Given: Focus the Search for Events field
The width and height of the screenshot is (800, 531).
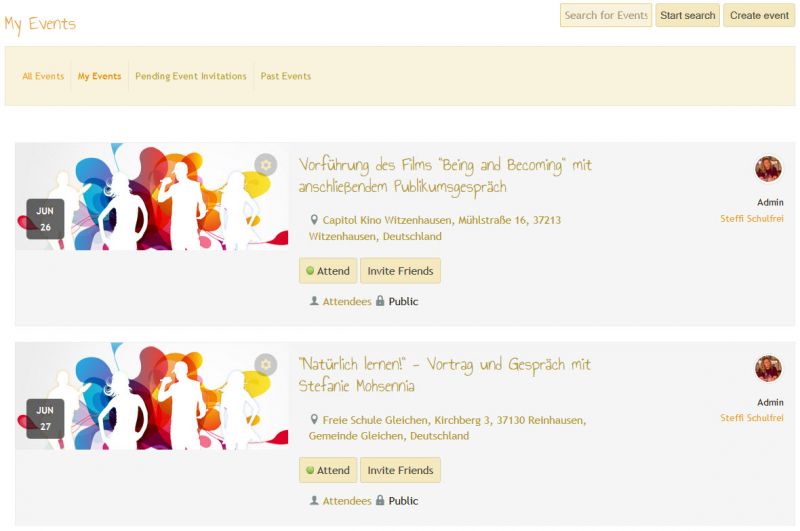Looking at the screenshot, I should click(x=606, y=15).
